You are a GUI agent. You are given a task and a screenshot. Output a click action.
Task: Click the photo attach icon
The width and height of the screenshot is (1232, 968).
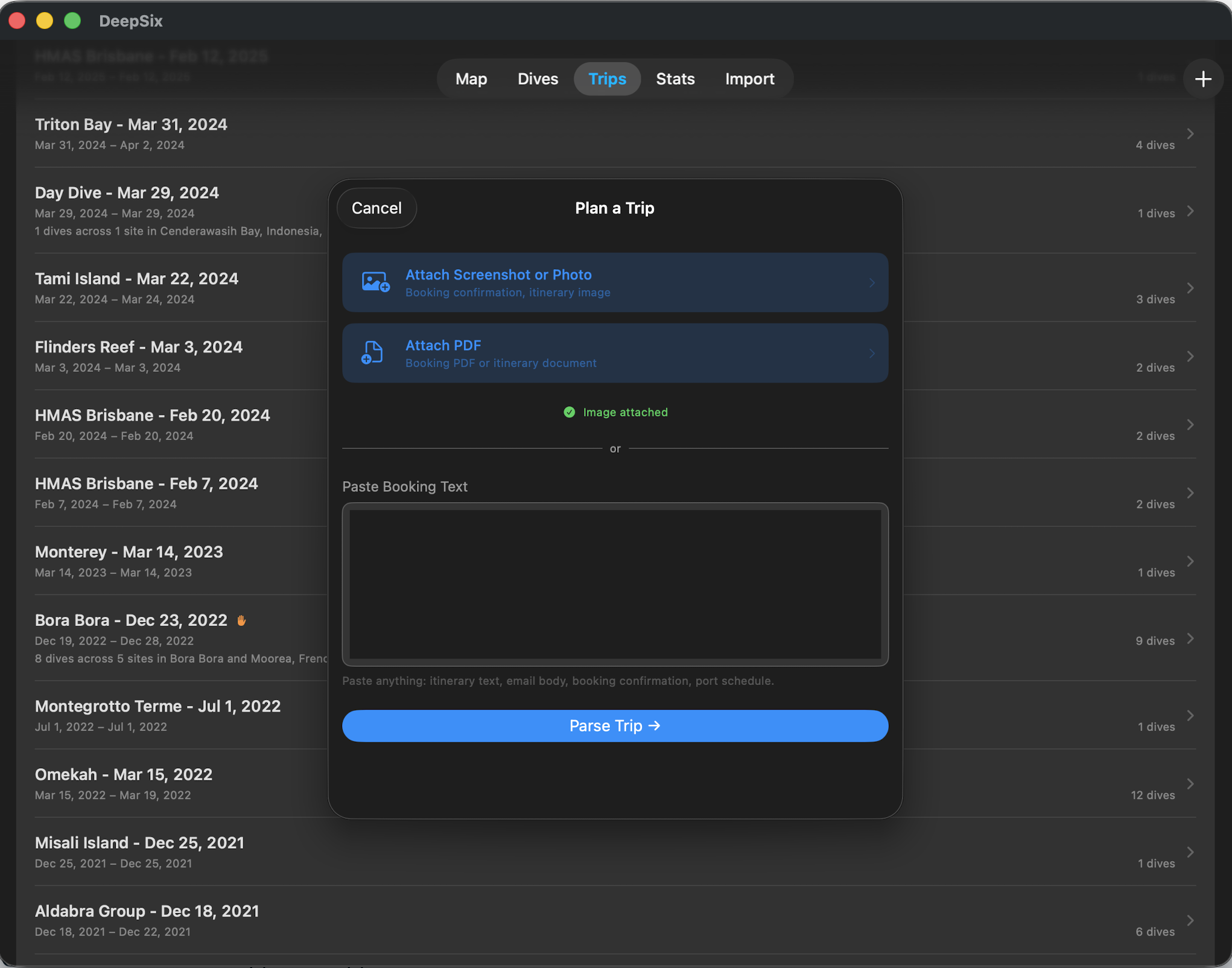click(x=375, y=282)
